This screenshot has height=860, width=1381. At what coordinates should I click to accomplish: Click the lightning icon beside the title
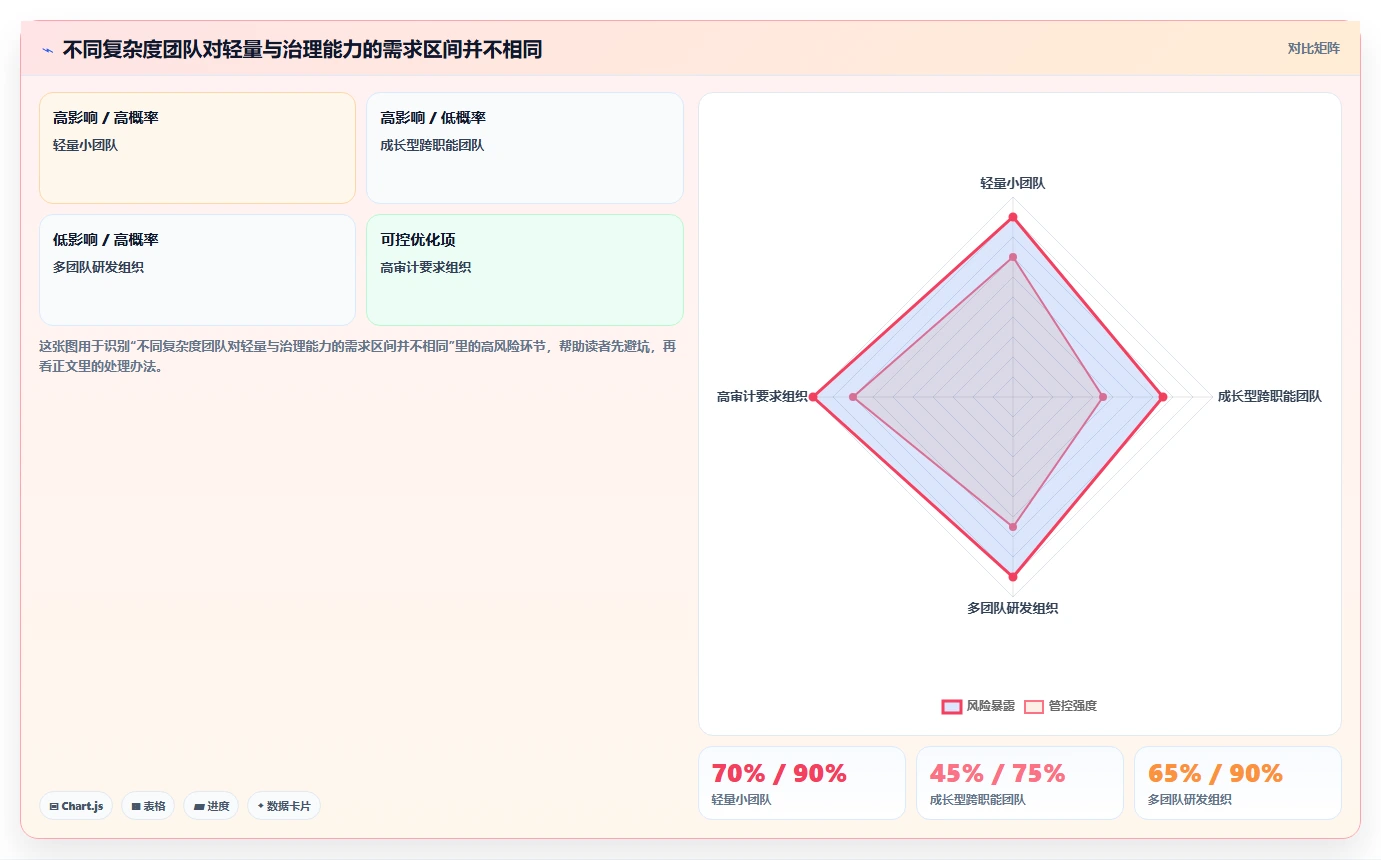(47, 50)
